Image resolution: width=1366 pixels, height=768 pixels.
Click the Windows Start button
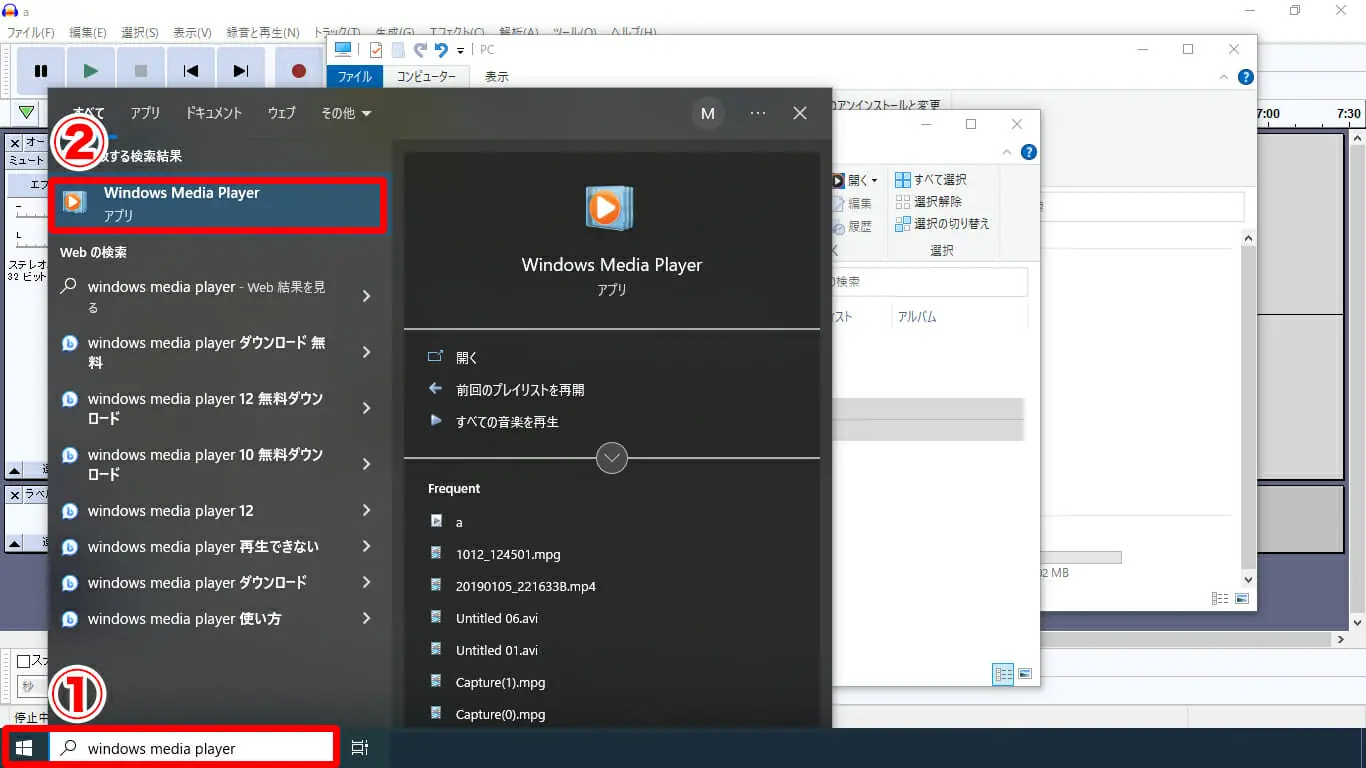(x=25, y=748)
